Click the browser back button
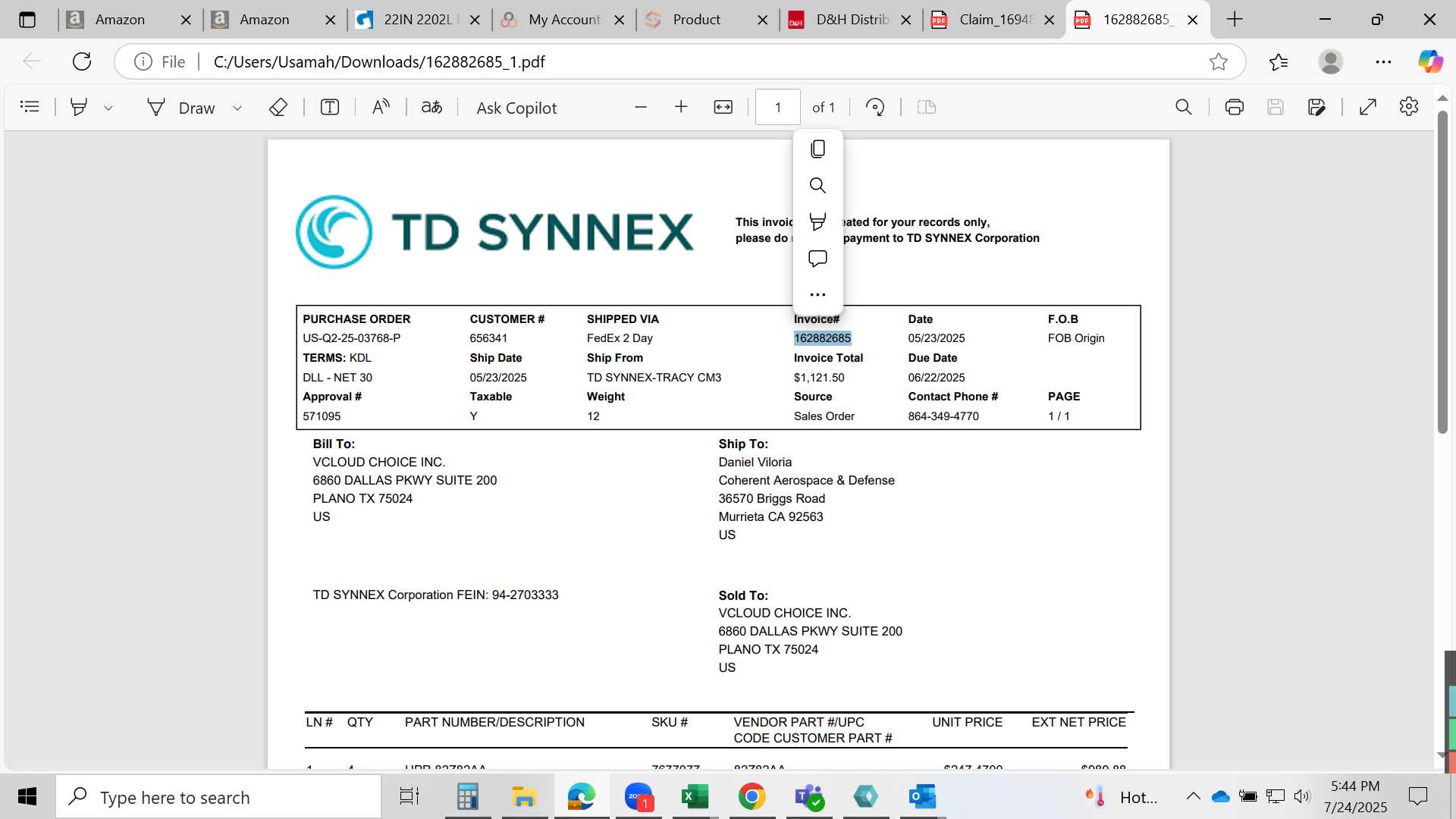 click(32, 61)
